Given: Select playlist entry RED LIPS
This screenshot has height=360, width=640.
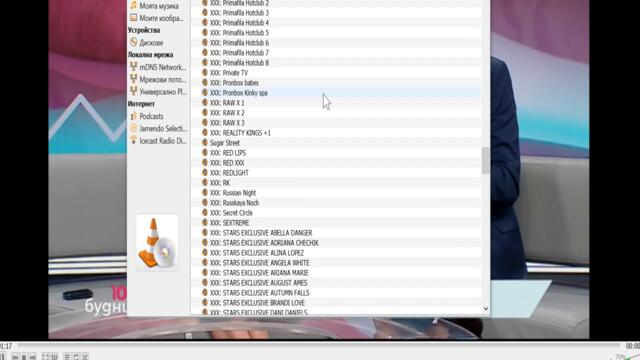Looking at the screenshot, I should 336,153.
